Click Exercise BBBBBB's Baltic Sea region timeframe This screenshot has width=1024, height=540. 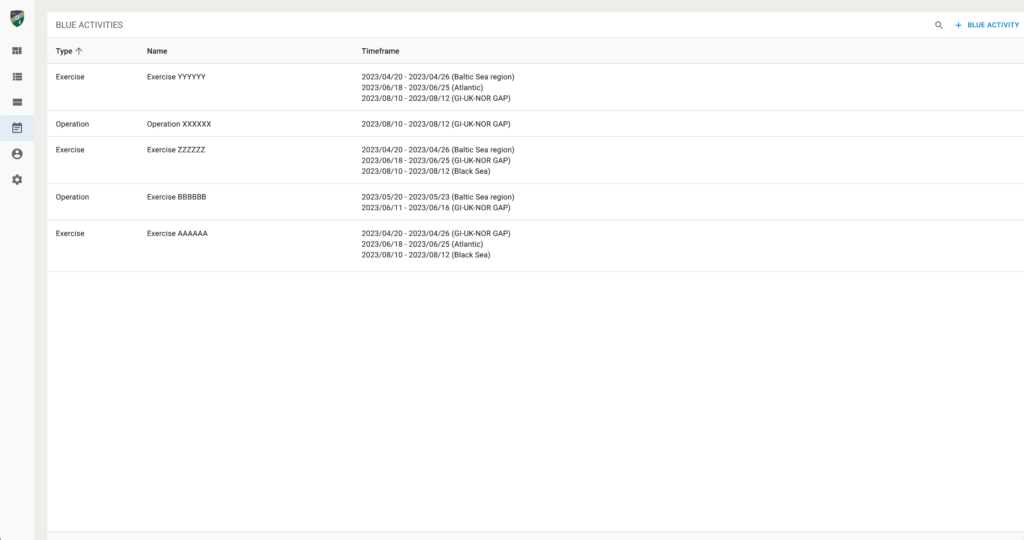coord(437,197)
